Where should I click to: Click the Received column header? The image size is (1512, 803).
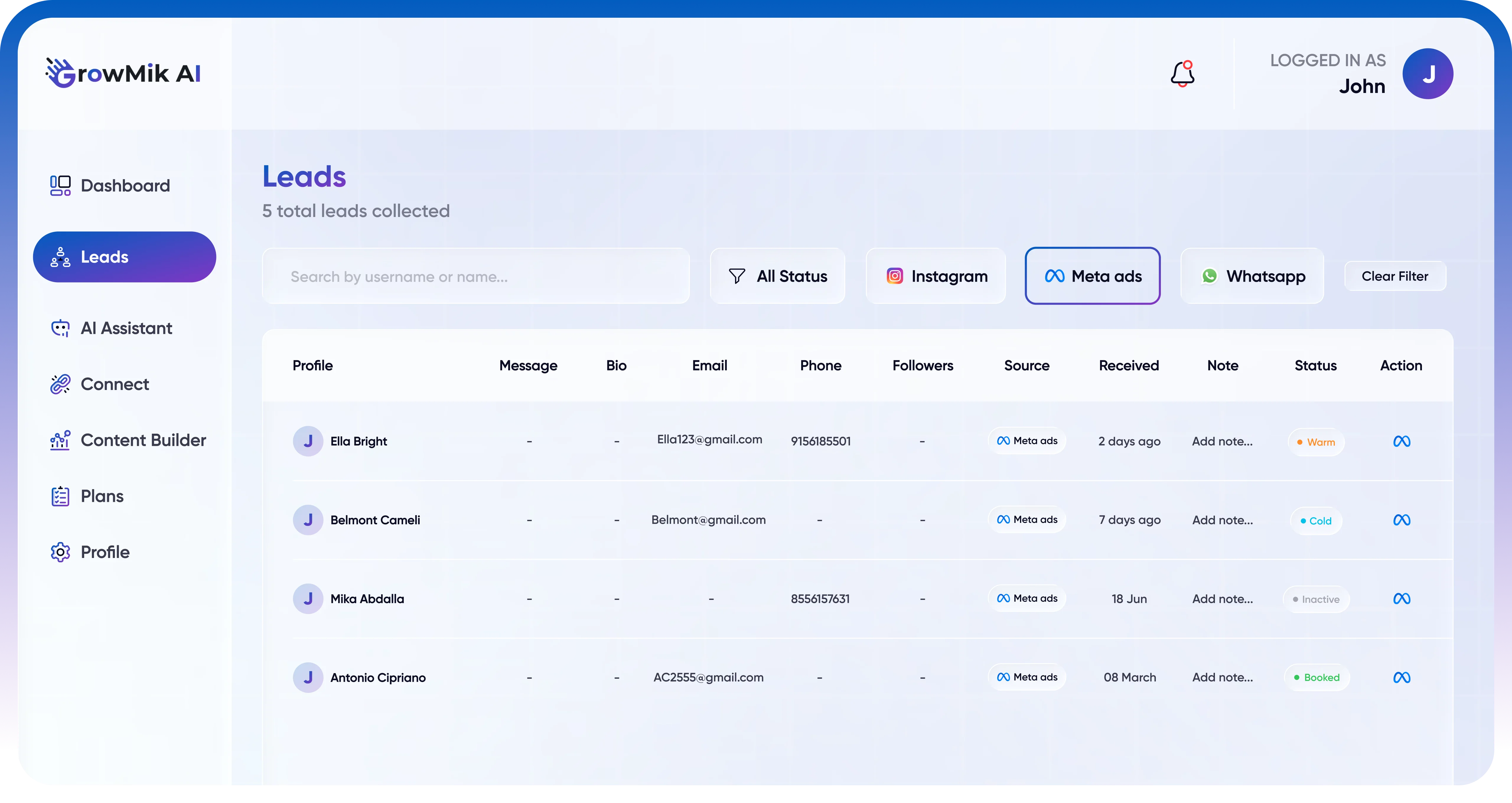(x=1129, y=366)
